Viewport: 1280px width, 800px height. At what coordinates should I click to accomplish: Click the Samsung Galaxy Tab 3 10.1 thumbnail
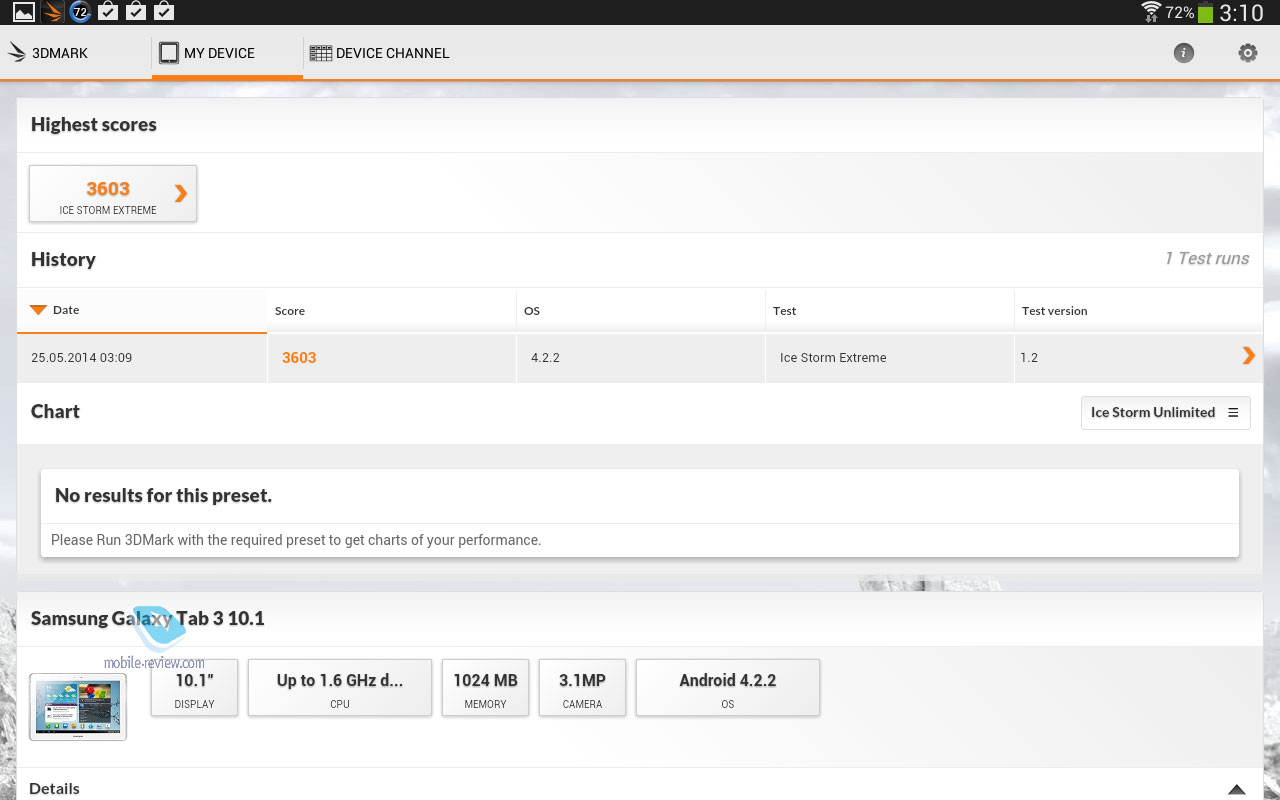tap(78, 707)
